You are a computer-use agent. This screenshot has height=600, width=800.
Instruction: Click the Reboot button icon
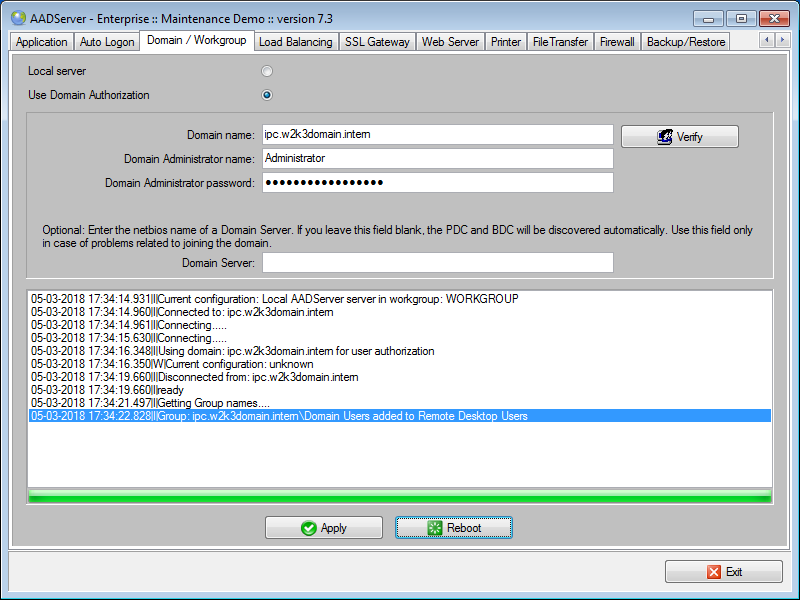tap(435, 528)
